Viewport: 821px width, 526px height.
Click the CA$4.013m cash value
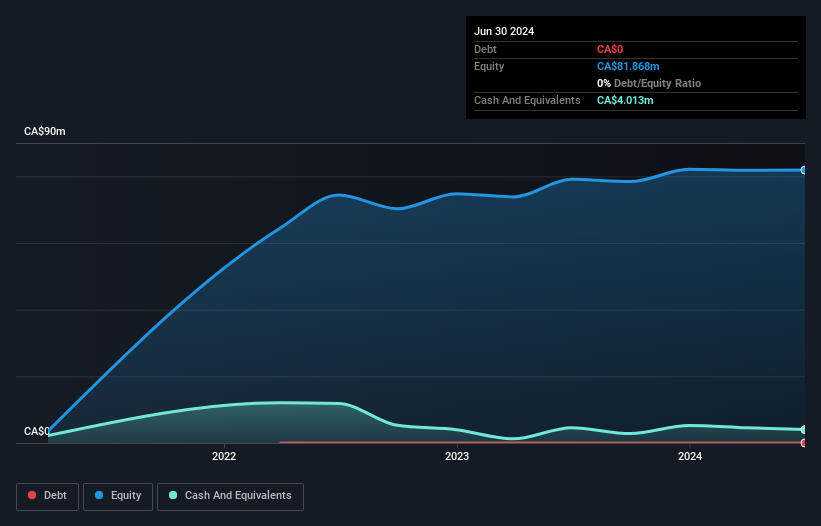(625, 100)
